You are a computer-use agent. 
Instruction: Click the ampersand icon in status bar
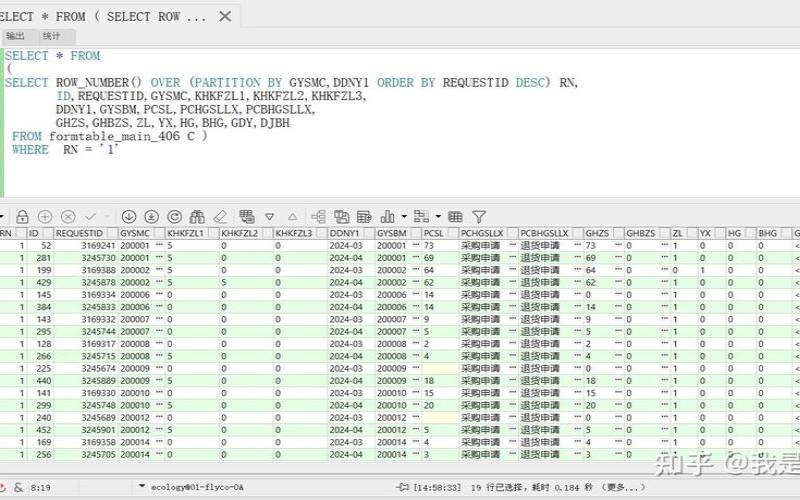coord(18,487)
